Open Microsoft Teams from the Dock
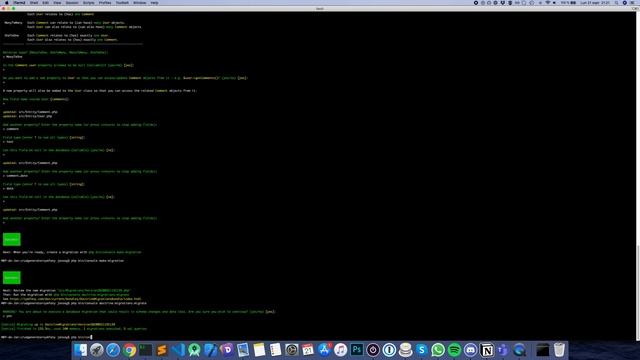 [503, 350]
